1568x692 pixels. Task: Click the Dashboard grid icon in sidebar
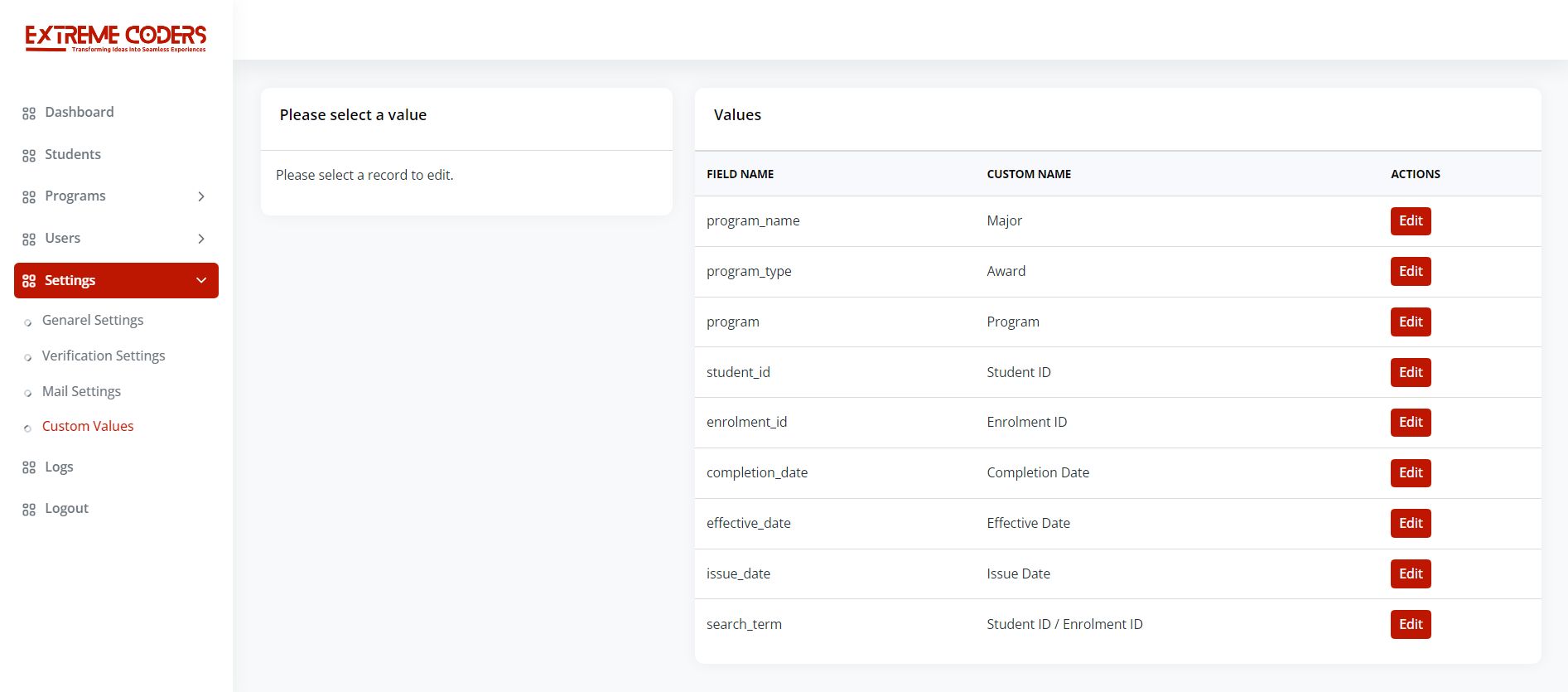click(29, 114)
